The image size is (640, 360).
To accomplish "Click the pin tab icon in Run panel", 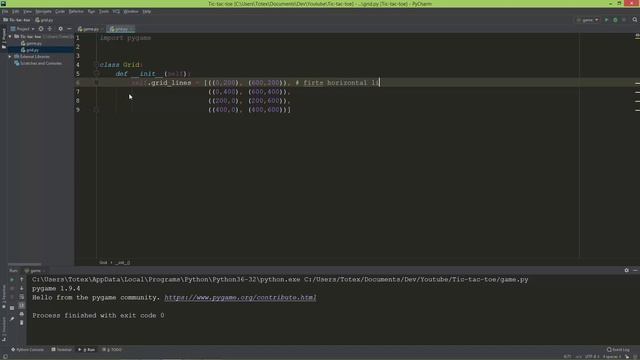I will coord(12,319).
